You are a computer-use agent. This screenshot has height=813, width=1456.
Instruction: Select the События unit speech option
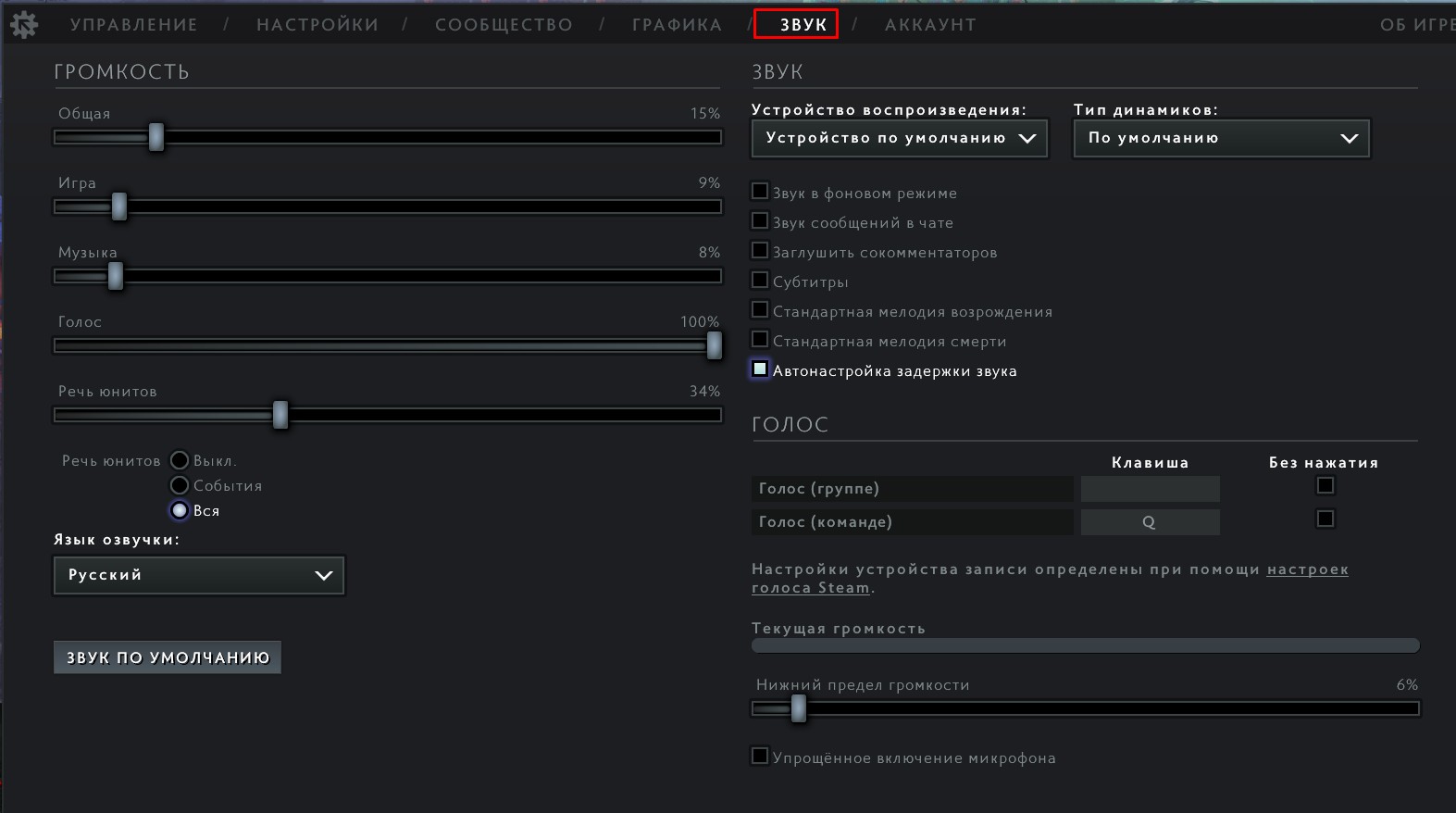180,485
